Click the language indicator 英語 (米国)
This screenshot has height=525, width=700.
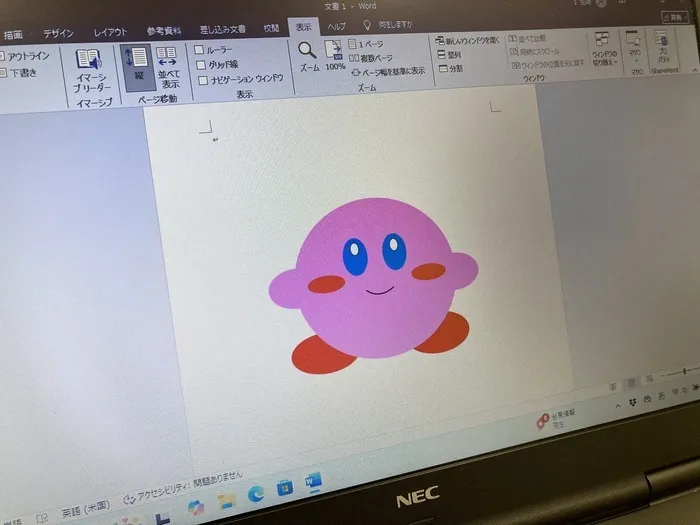[x=86, y=508]
